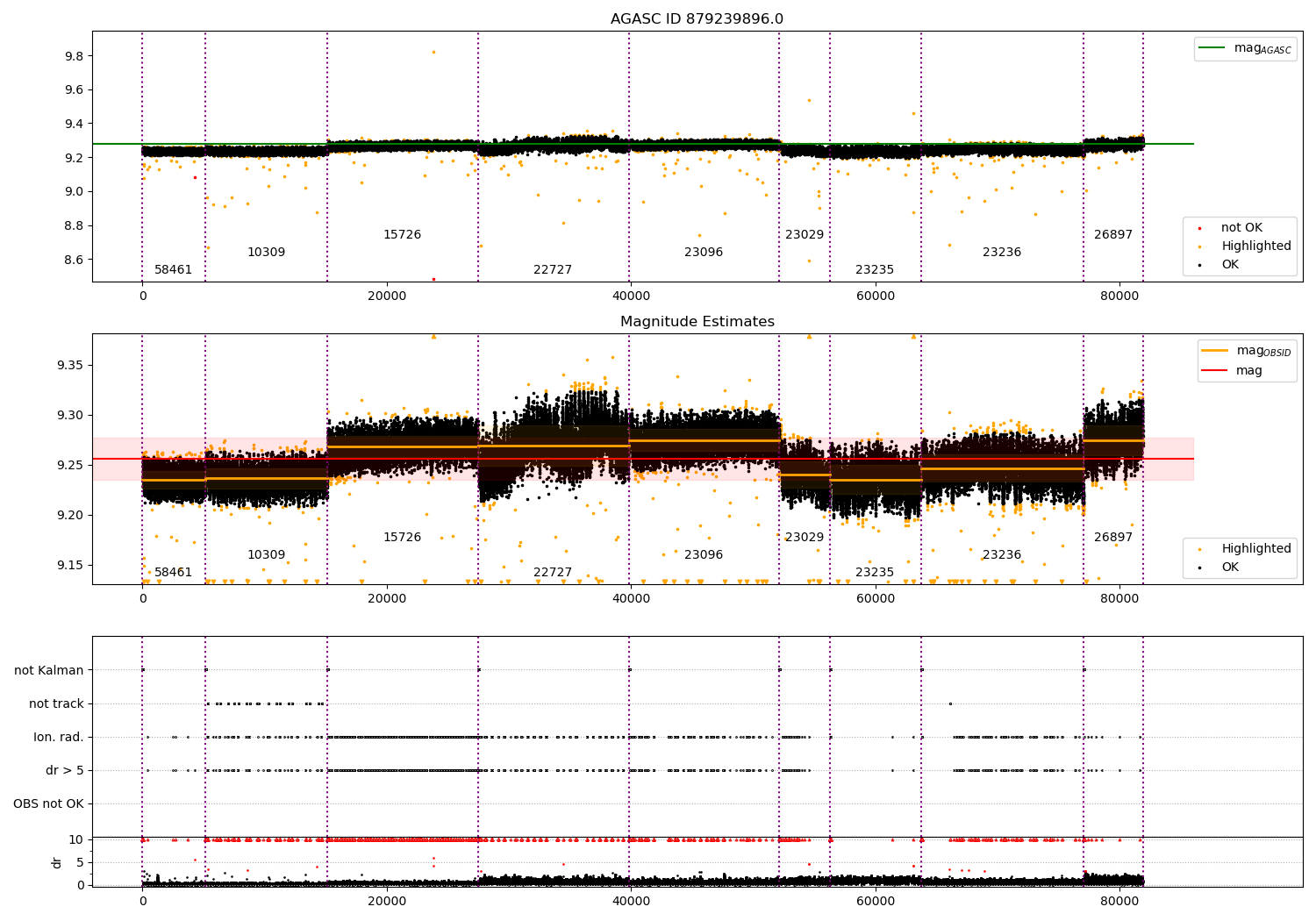Click obsid label 23235 in the AGASC ID plot

875,269
